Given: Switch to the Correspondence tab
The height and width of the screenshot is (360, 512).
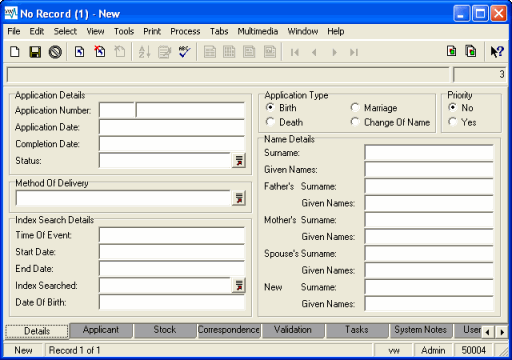Looking at the screenshot, I should tap(229, 330).
